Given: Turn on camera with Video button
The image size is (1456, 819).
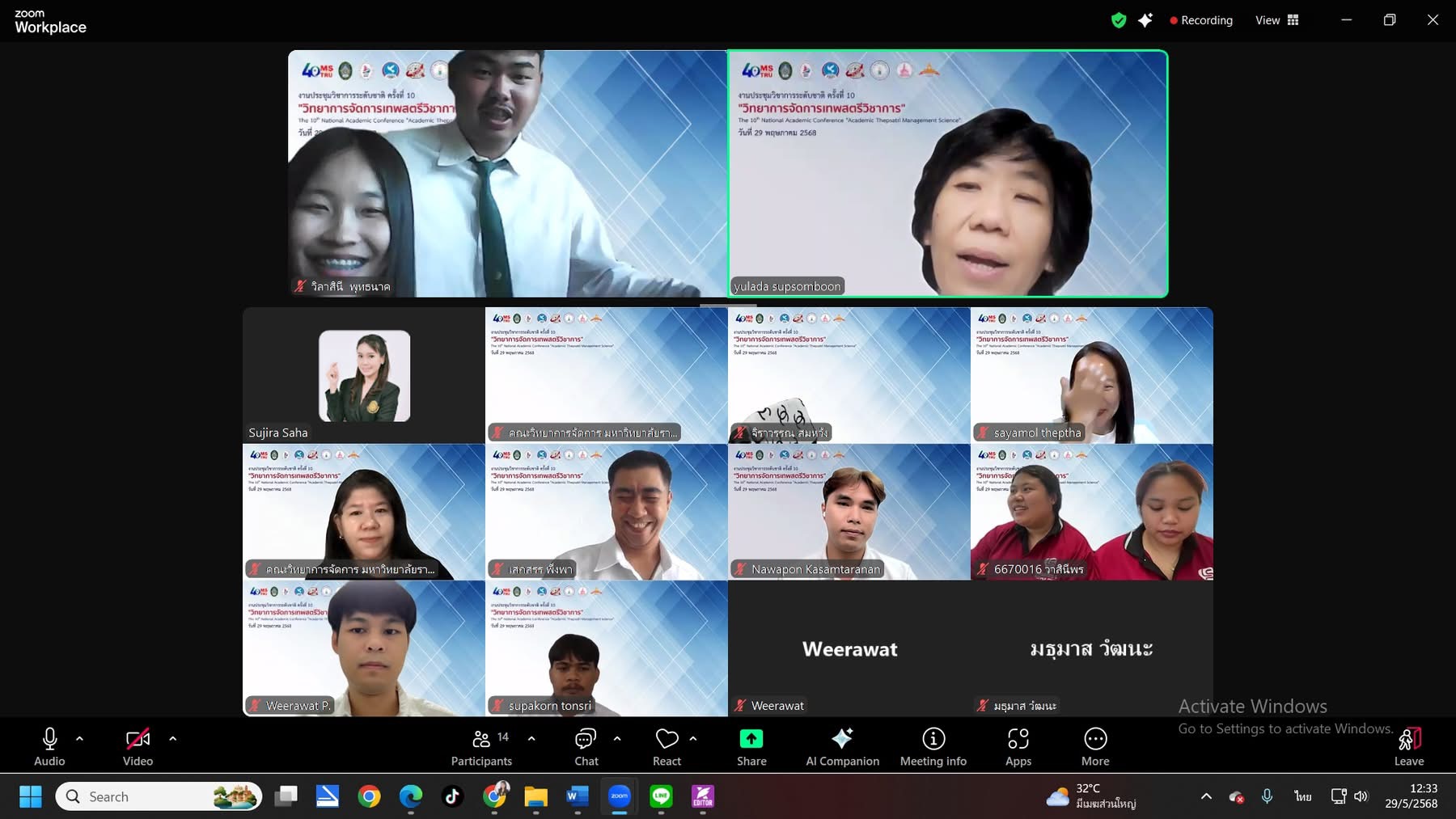Looking at the screenshot, I should tap(138, 747).
